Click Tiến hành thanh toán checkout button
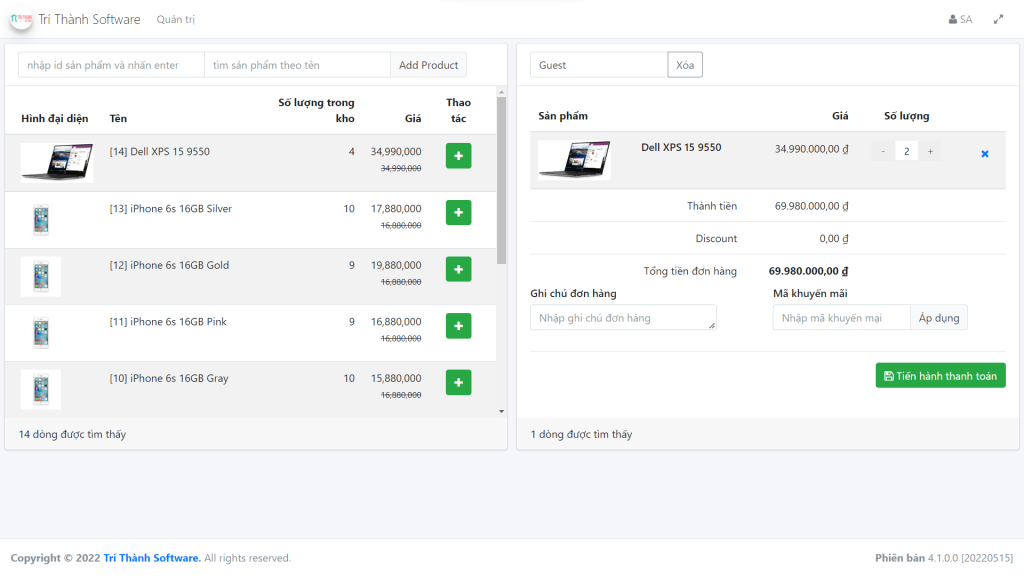The image size is (1024, 576). click(940, 376)
